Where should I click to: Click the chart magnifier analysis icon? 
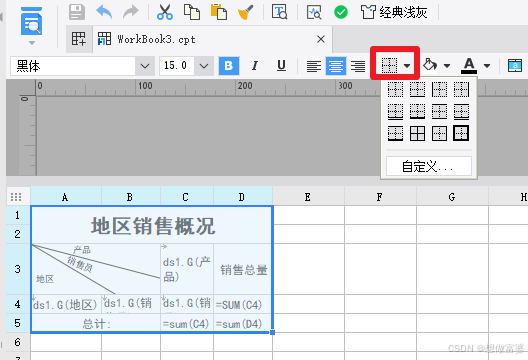314,12
